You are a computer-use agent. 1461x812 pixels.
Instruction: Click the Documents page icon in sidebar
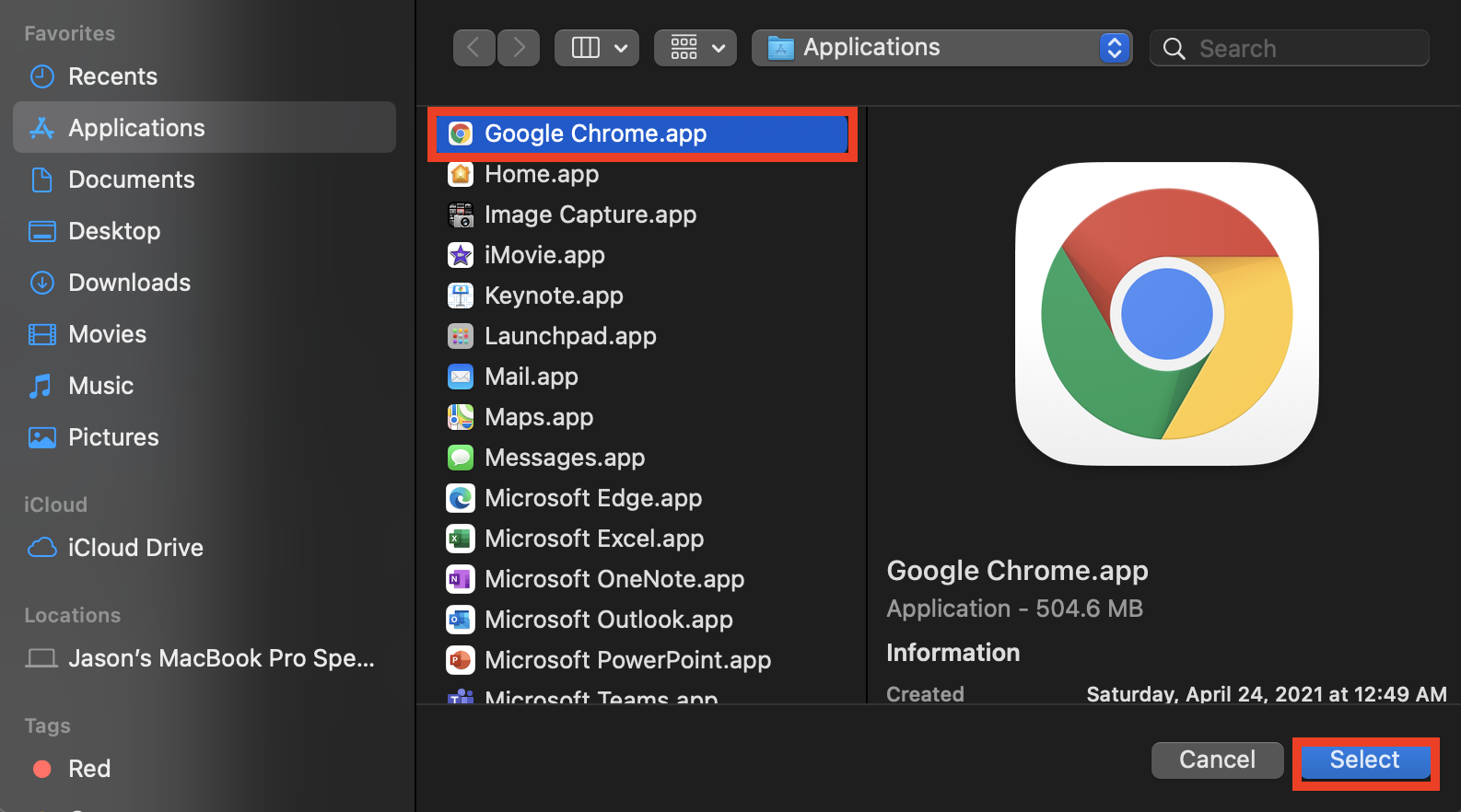(x=42, y=180)
